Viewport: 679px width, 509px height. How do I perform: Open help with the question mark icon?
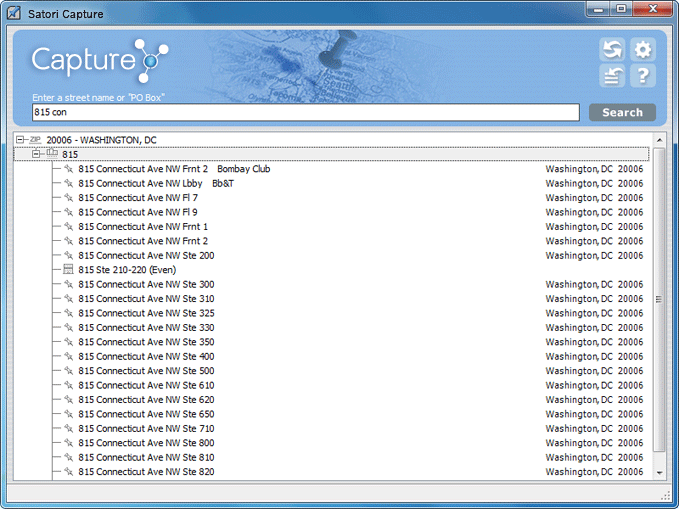coord(643,76)
